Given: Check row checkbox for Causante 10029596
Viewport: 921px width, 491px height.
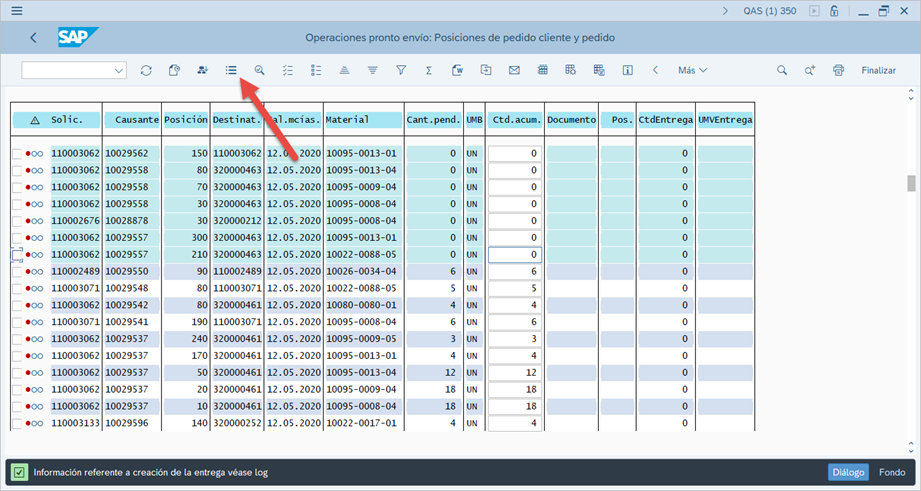Looking at the screenshot, I should pos(17,423).
